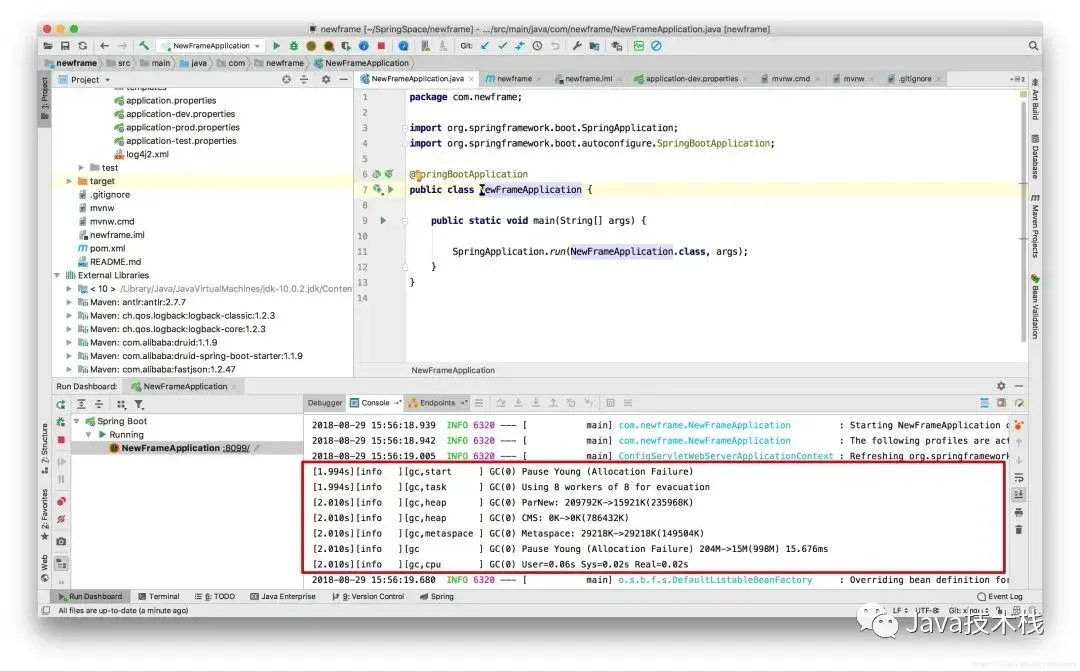Open the Java Enterprise tool window
Image resolution: width=1080 pixels, height=671 pixels.
pyautogui.click(x=282, y=597)
